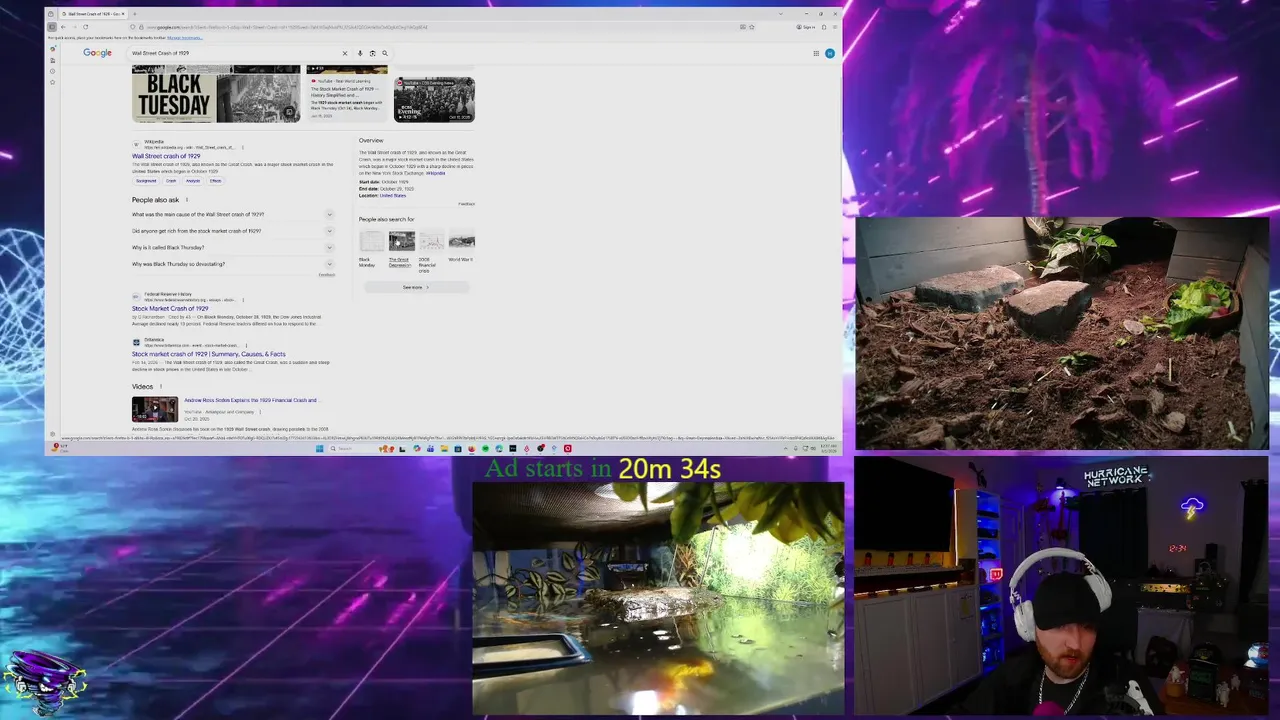The height and width of the screenshot is (720, 1280).
Task: Click 'See more' under People also search for
Action: (x=415, y=287)
